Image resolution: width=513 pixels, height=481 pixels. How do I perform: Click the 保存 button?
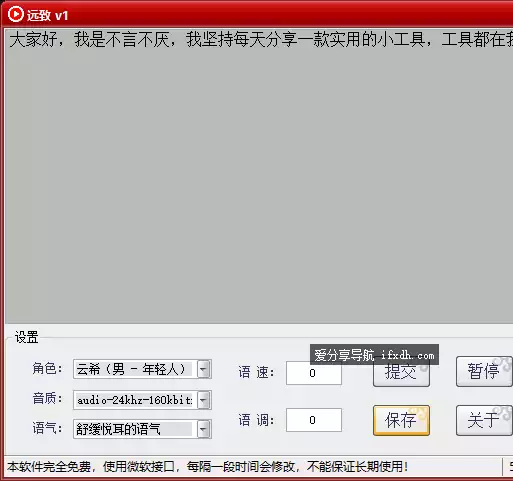401,420
